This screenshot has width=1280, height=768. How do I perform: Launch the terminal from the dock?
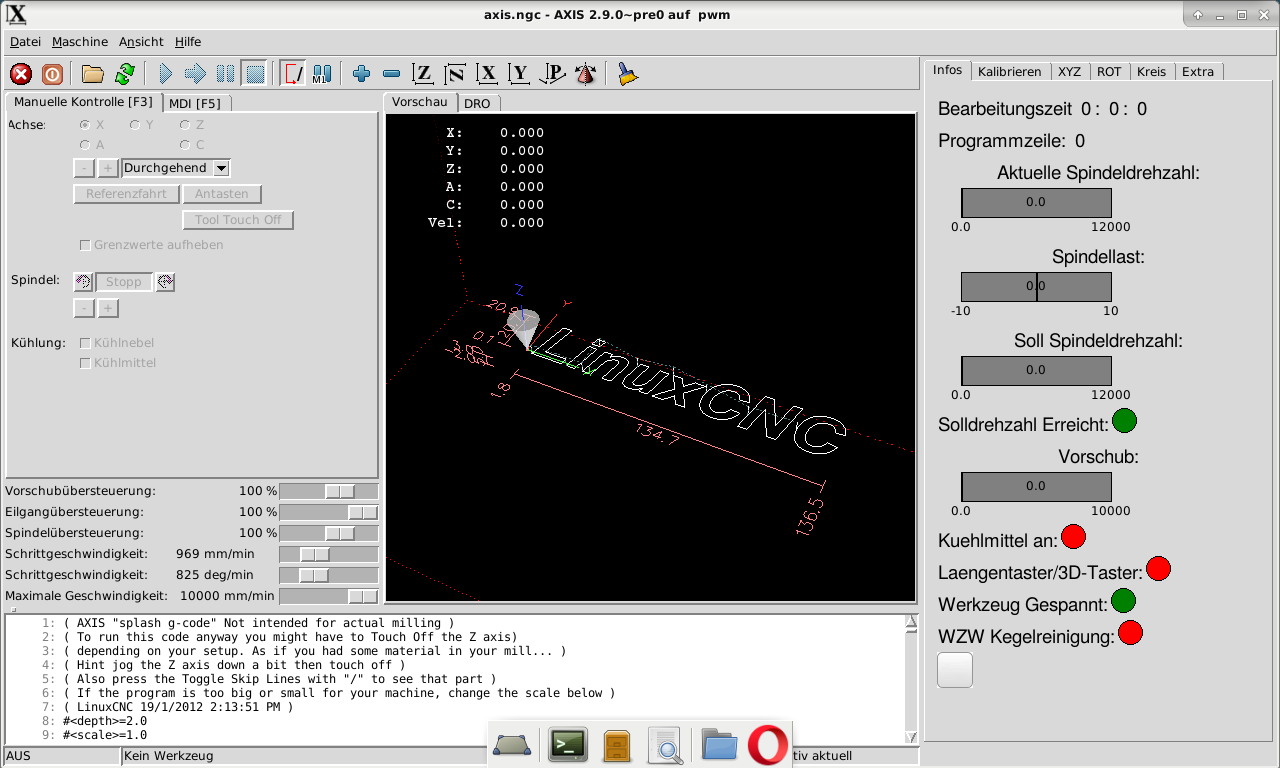point(568,744)
